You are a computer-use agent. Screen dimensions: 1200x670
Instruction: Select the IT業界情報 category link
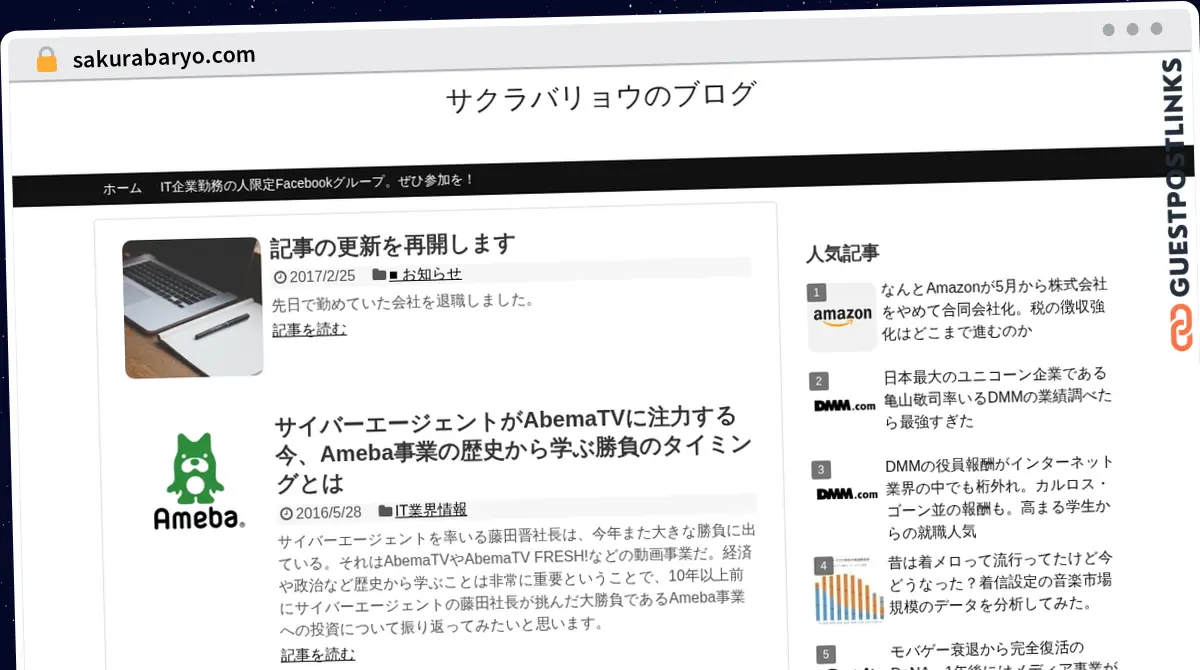(430, 510)
